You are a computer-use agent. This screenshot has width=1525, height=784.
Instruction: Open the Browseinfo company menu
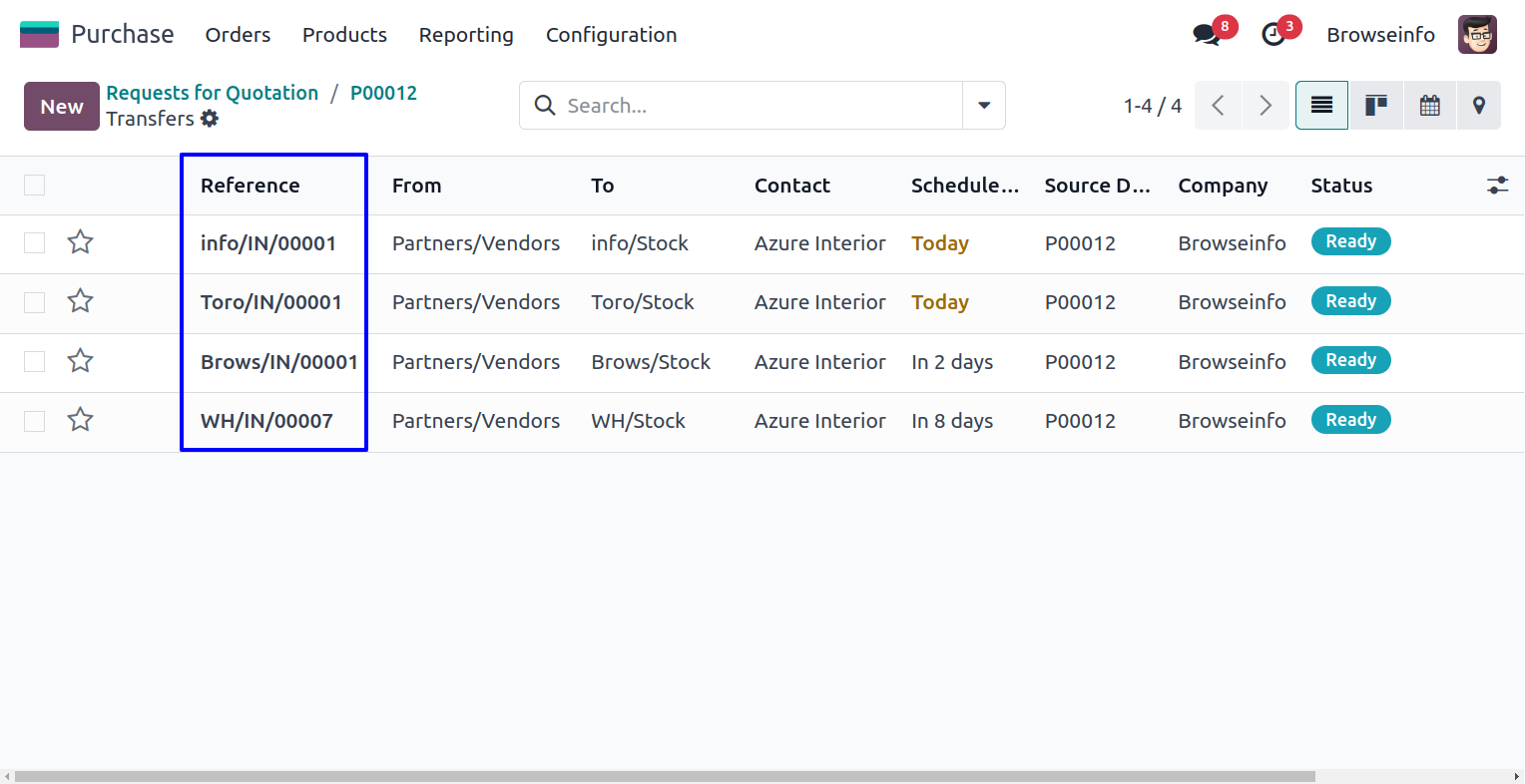click(x=1380, y=35)
